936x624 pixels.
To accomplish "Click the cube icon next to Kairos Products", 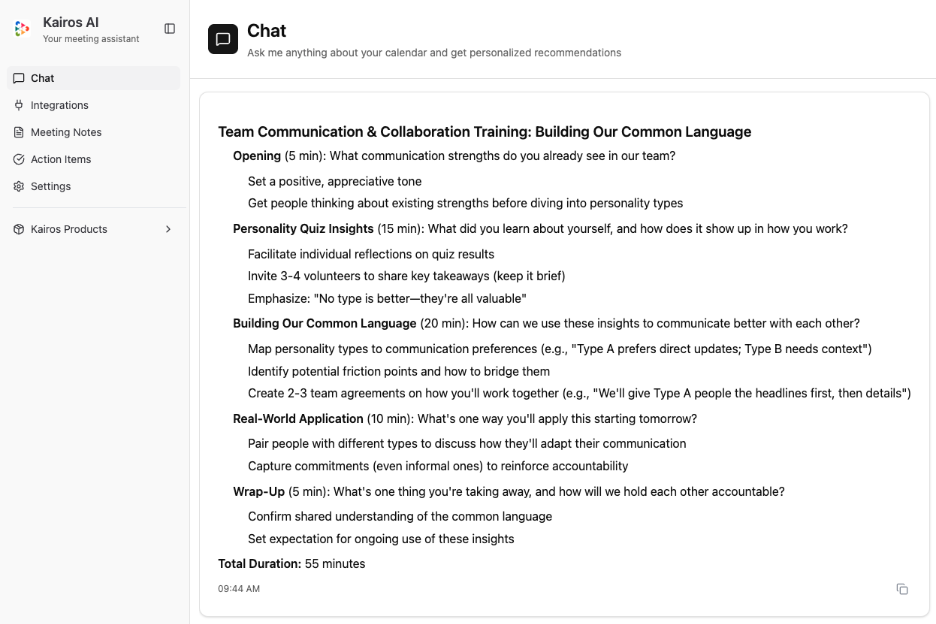I will 19,229.
